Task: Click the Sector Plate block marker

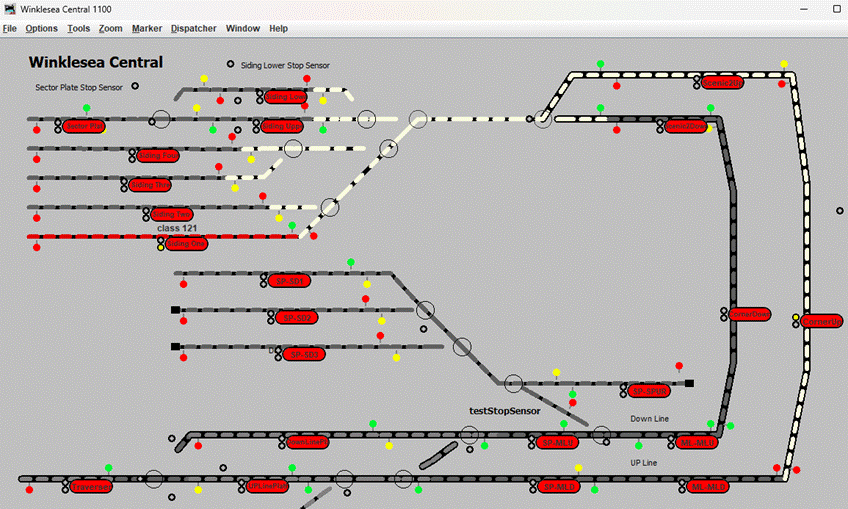Action: (x=84, y=127)
